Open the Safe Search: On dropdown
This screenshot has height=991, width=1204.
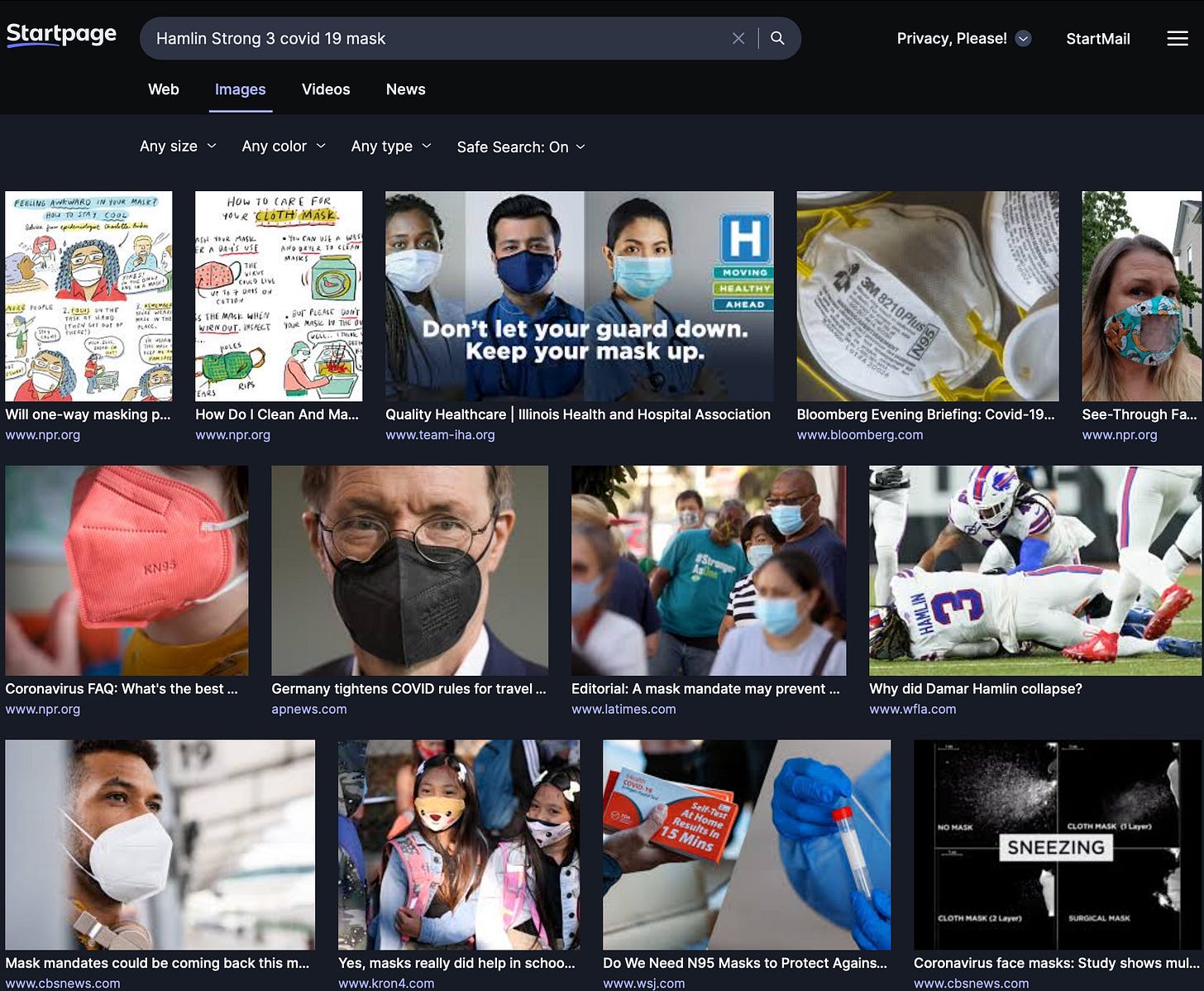(521, 146)
